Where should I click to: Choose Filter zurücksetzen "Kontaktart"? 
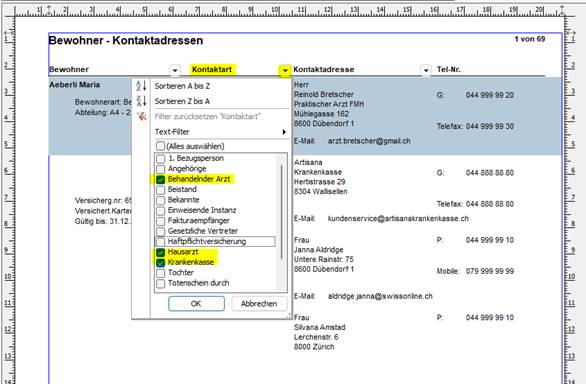click(x=208, y=117)
